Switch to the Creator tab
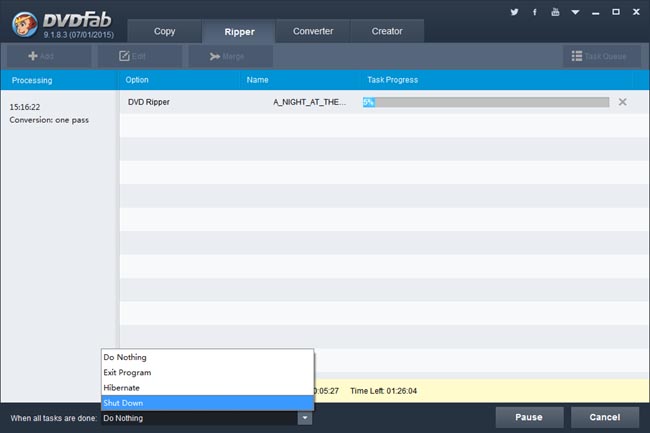The height and width of the screenshot is (433, 650). [387, 31]
